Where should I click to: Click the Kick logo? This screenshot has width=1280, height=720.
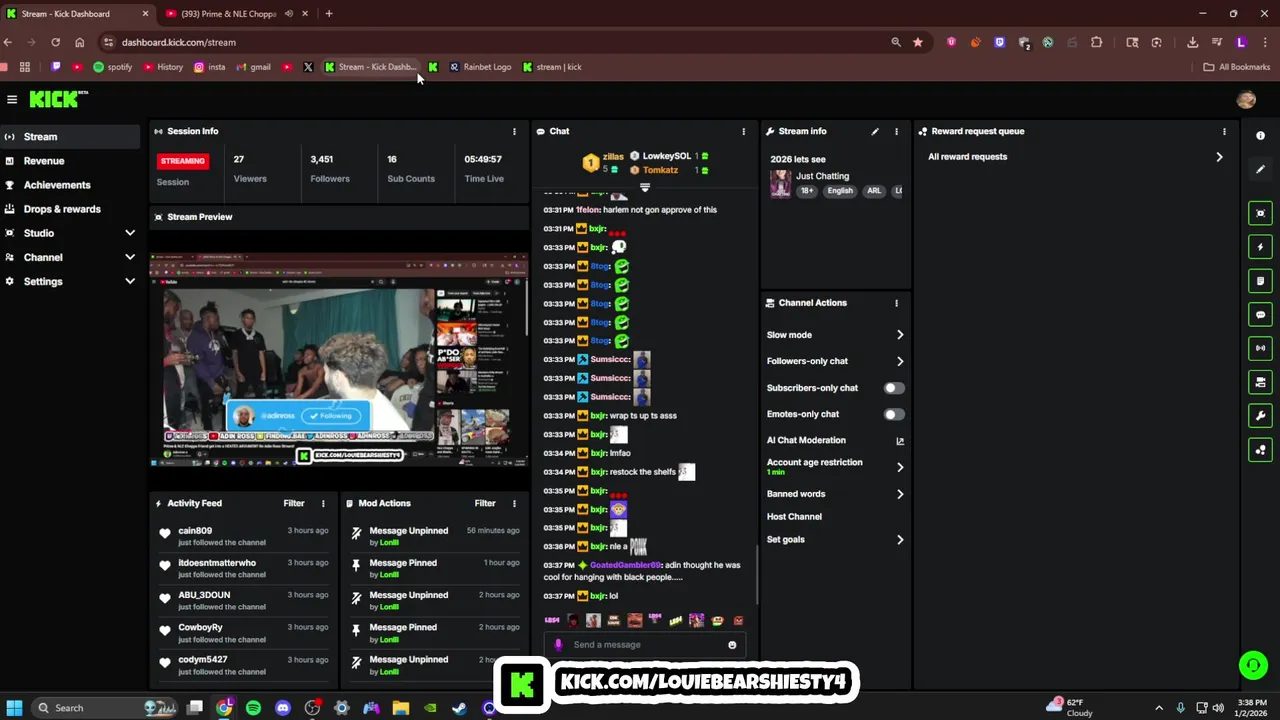[58, 99]
